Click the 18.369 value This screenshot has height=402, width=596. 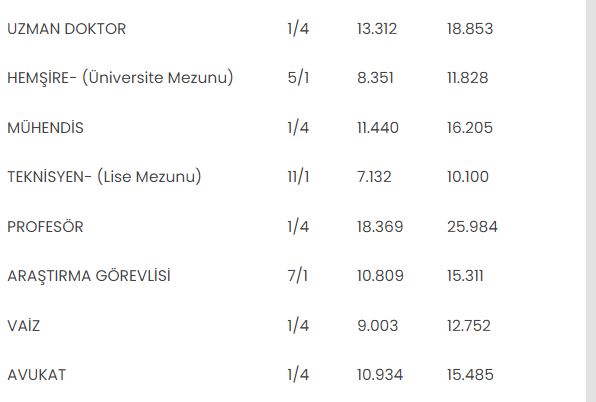pos(380,227)
